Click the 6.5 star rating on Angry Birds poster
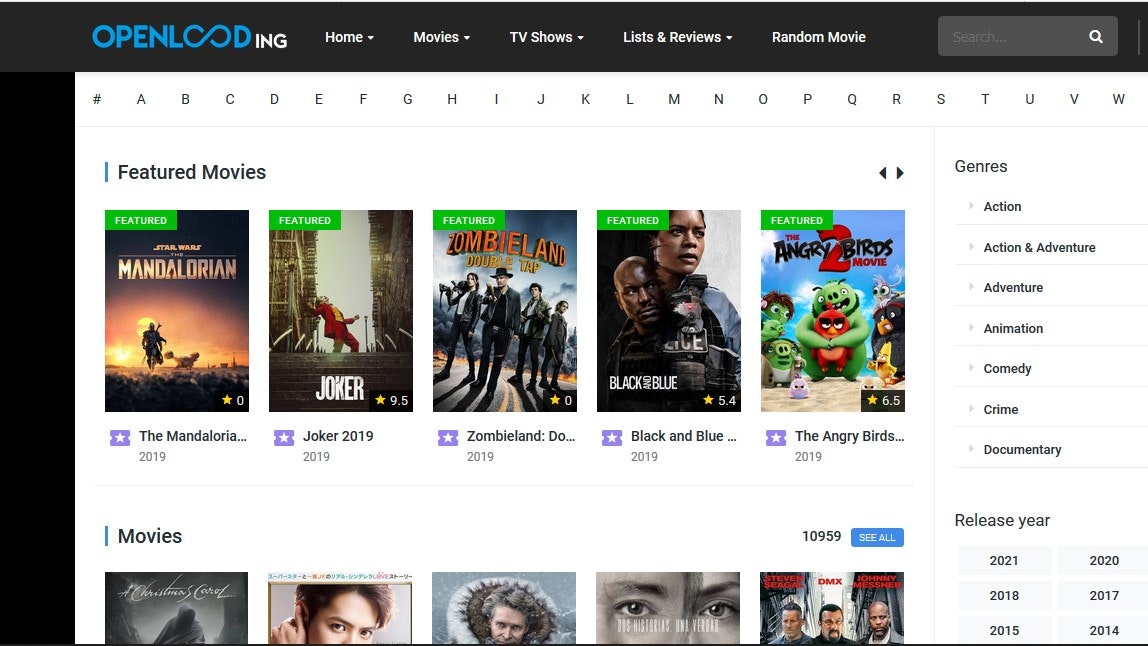 884,400
